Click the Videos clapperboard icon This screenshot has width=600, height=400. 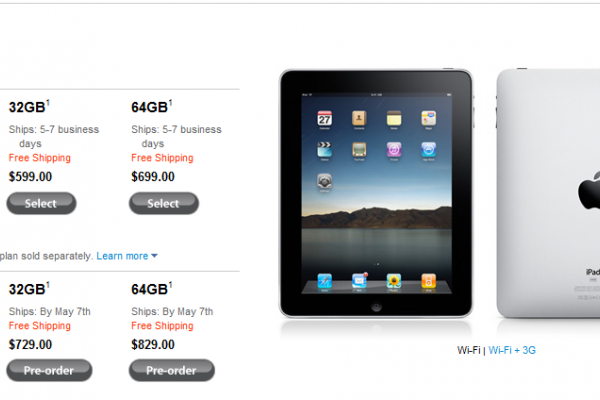[x=324, y=150]
